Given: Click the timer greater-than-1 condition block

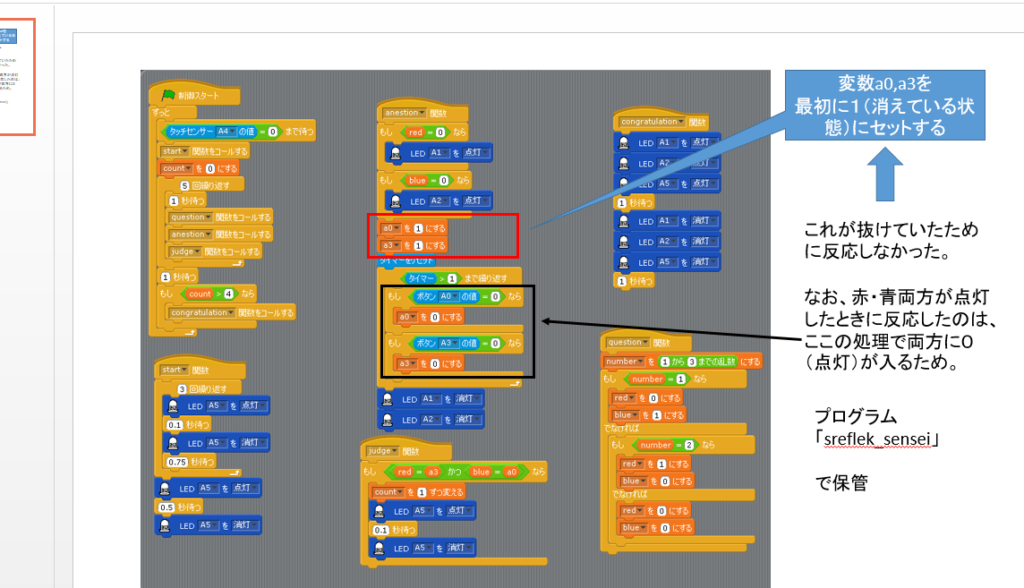Looking at the screenshot, I should (430, 277).
